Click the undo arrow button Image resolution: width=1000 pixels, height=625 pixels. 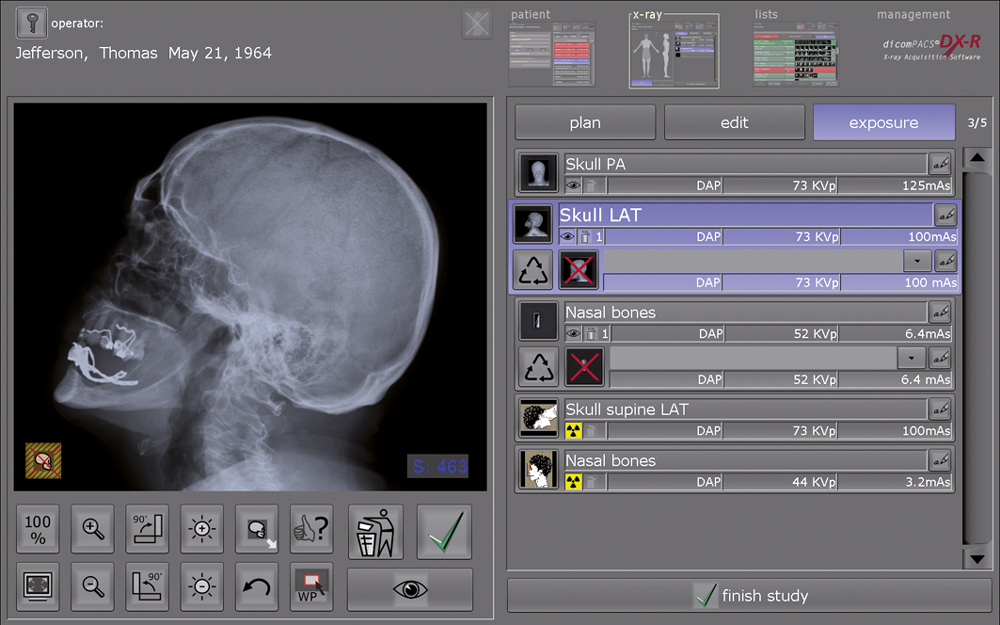point(256,587)
